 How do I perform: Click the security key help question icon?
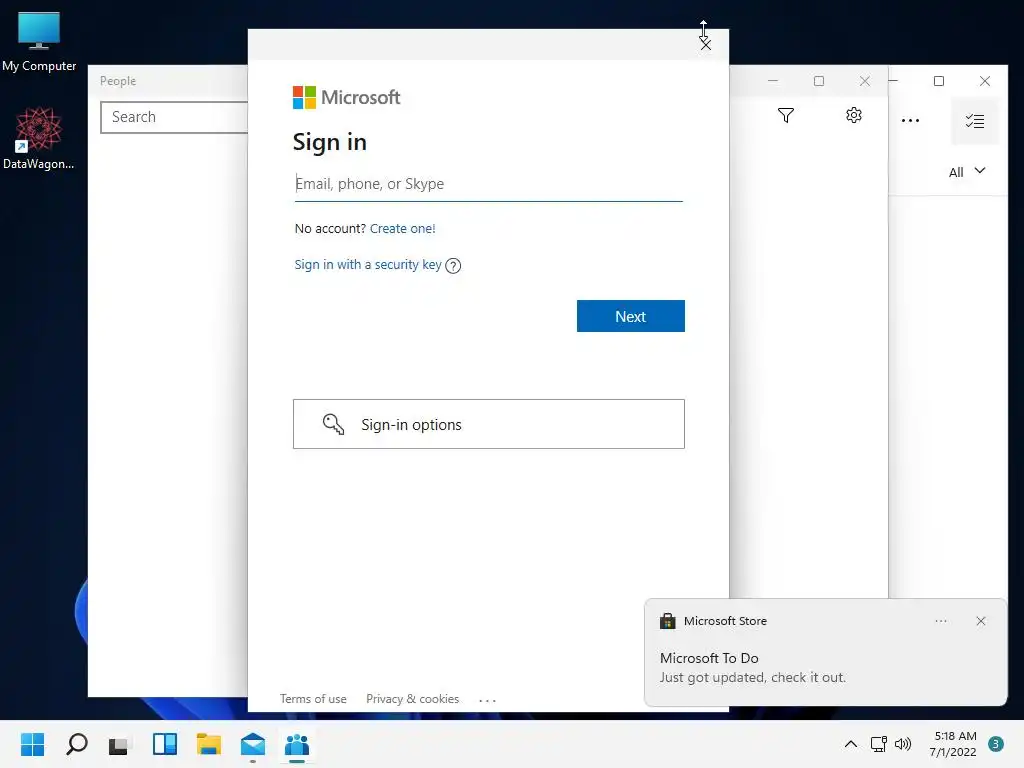click(x=453, y=265)
